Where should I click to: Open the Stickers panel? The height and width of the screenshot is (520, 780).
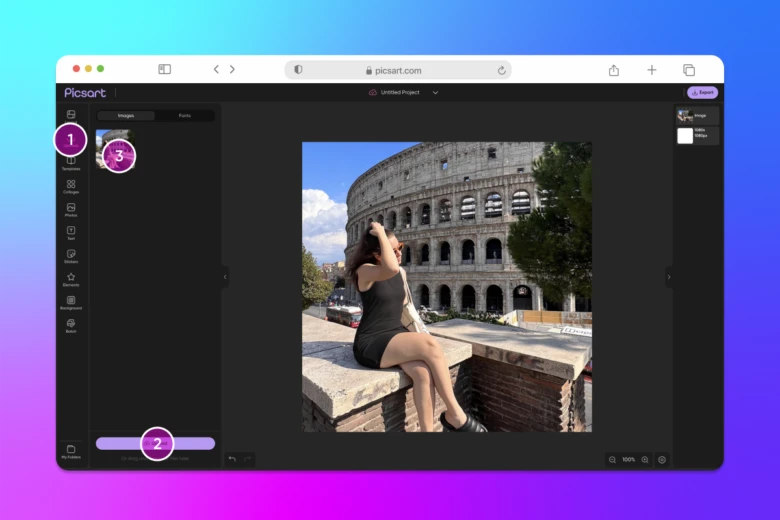pos(71,256)
